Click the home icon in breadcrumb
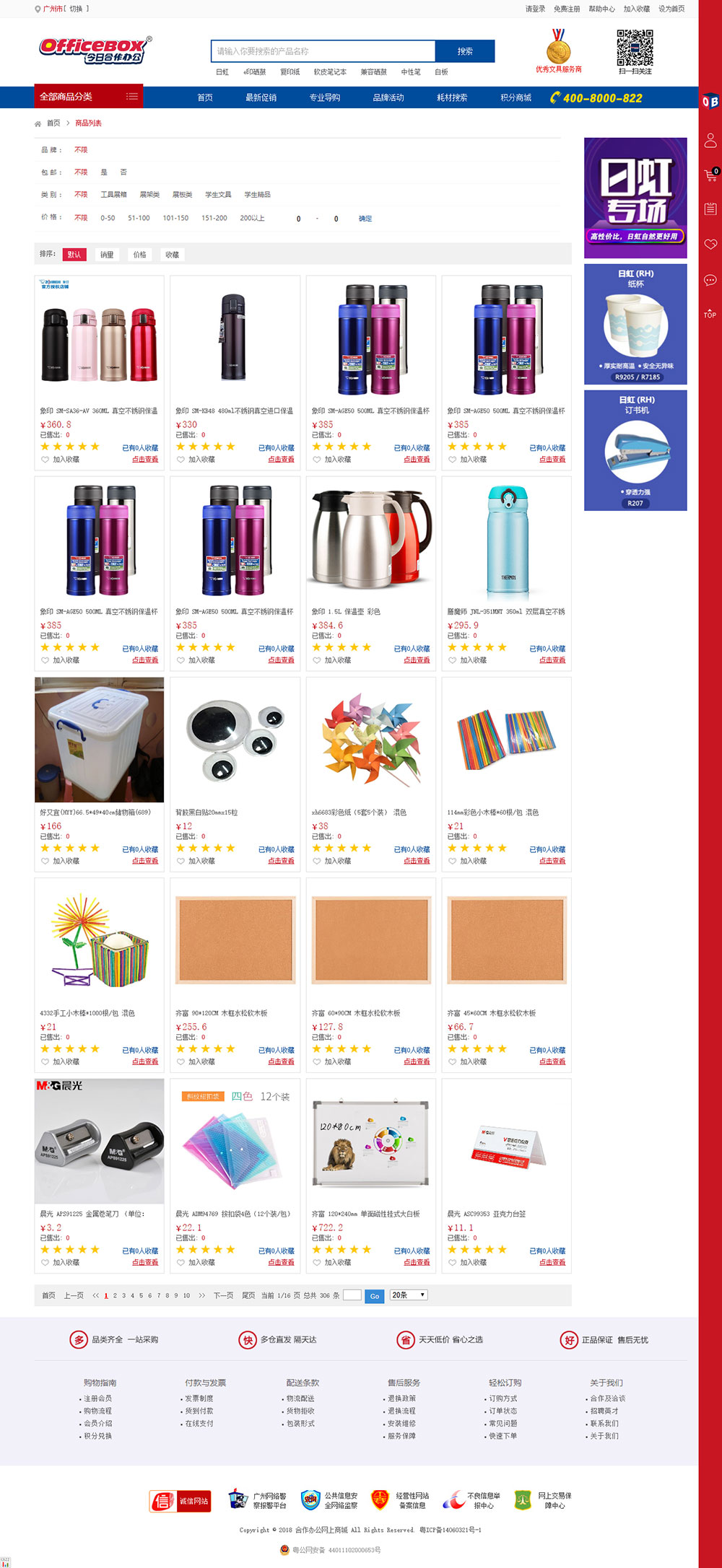This screenshot has height=1568, width=722. [x=38, y=124]
